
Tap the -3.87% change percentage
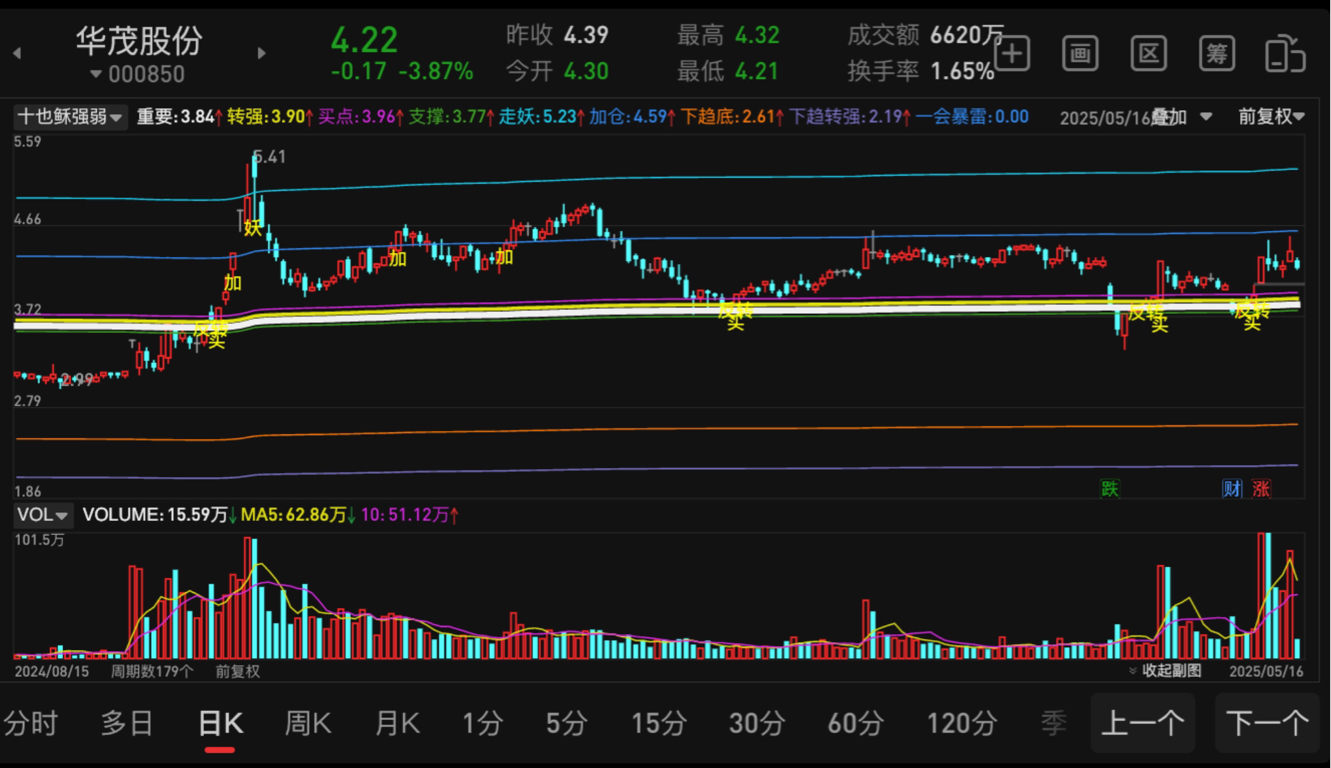[435, 72]
